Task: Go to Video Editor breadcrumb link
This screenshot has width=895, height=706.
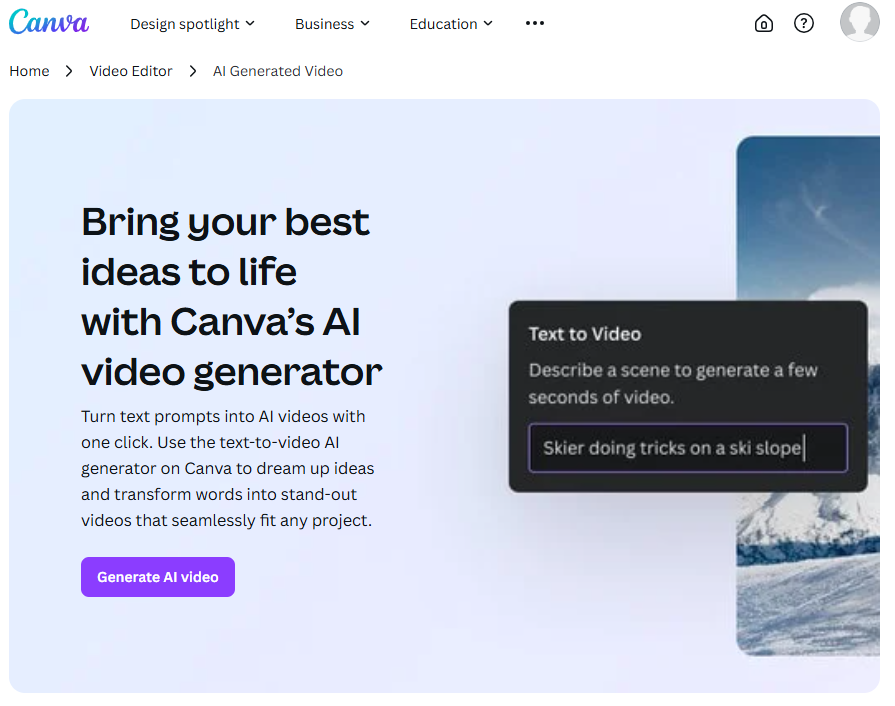Action: pyautogui.click(x=131, y=71)
